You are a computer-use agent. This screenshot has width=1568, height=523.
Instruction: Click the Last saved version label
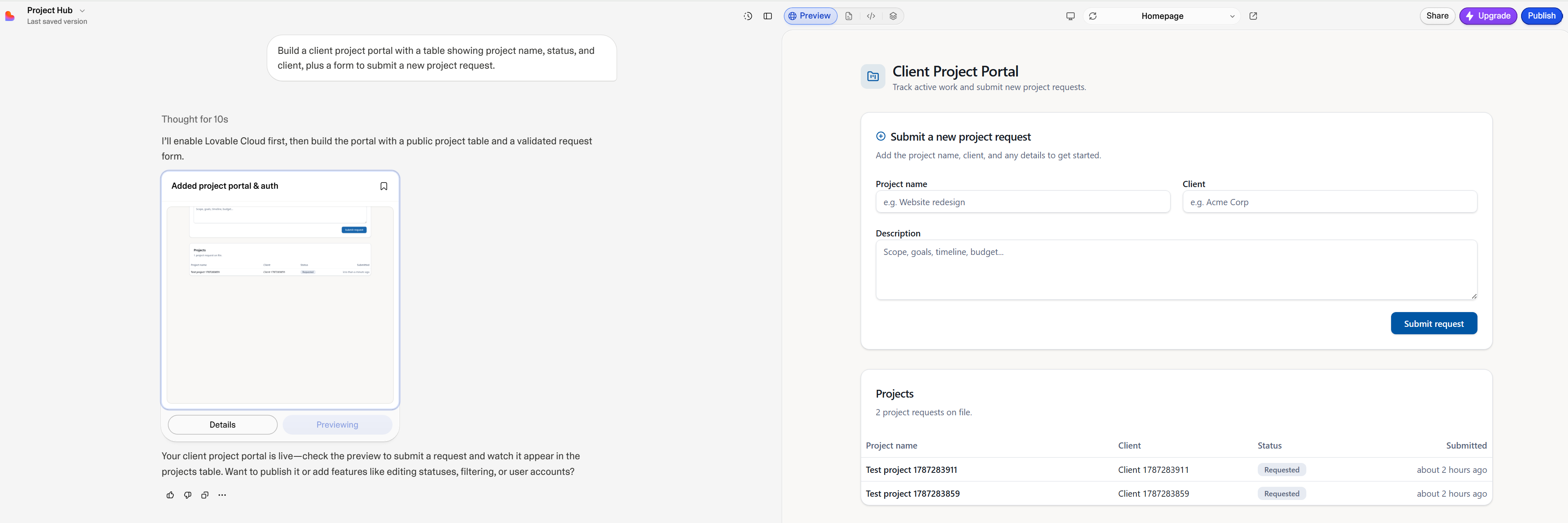57,22
